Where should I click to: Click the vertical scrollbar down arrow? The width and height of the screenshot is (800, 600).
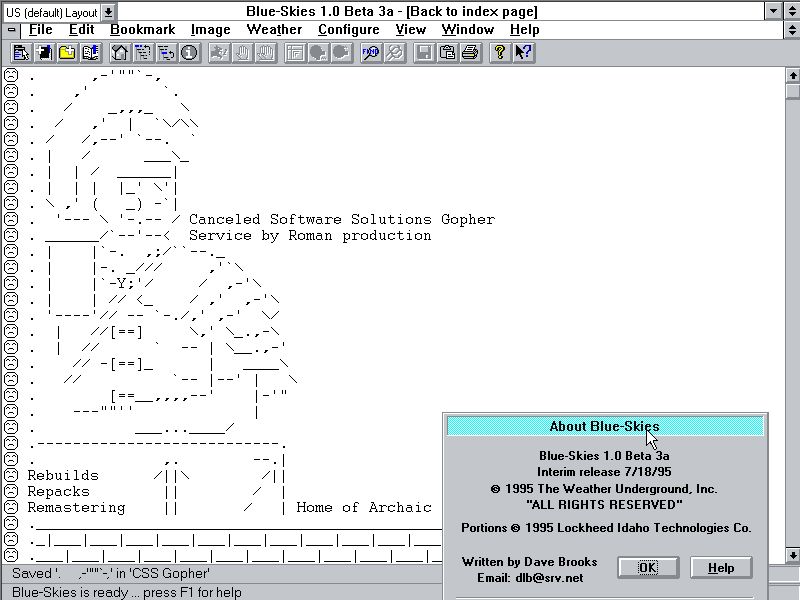[792, 555]
